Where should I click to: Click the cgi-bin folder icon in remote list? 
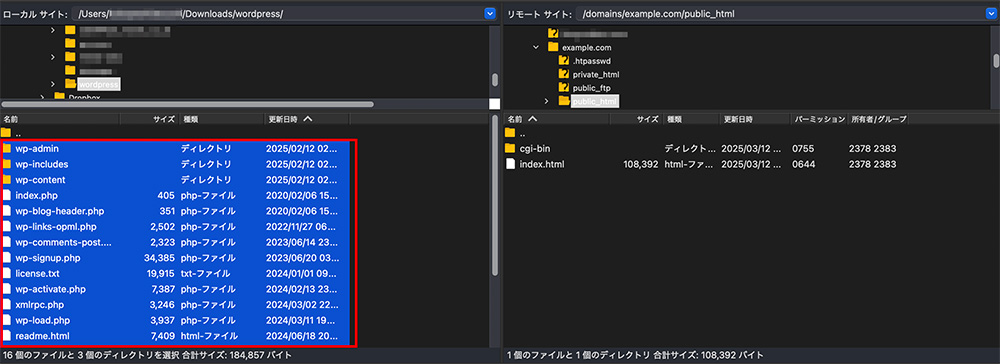pos(510,149)
